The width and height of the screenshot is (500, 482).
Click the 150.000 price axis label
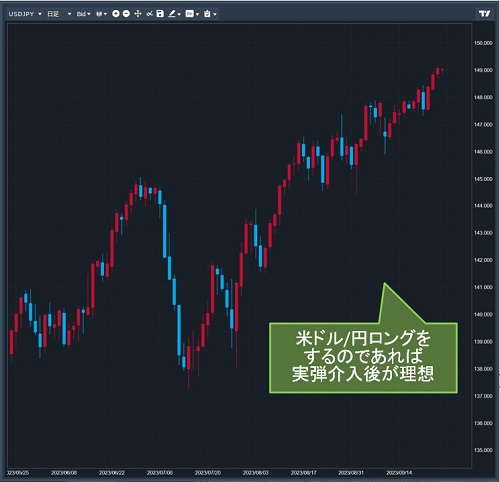click(x=483, y=43)
